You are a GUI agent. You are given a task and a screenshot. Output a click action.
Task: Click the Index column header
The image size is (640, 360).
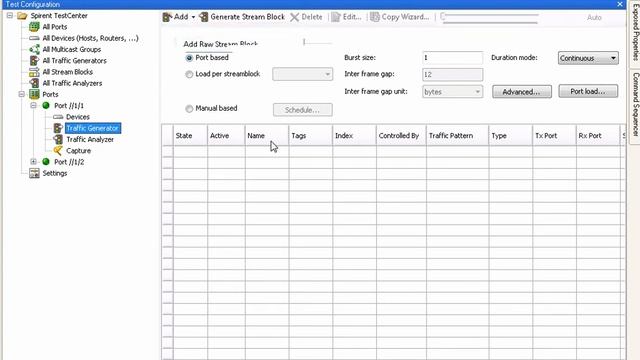(x=354, y=136)
